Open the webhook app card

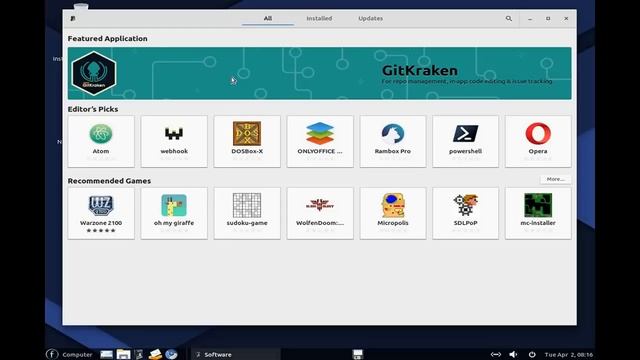174,141
